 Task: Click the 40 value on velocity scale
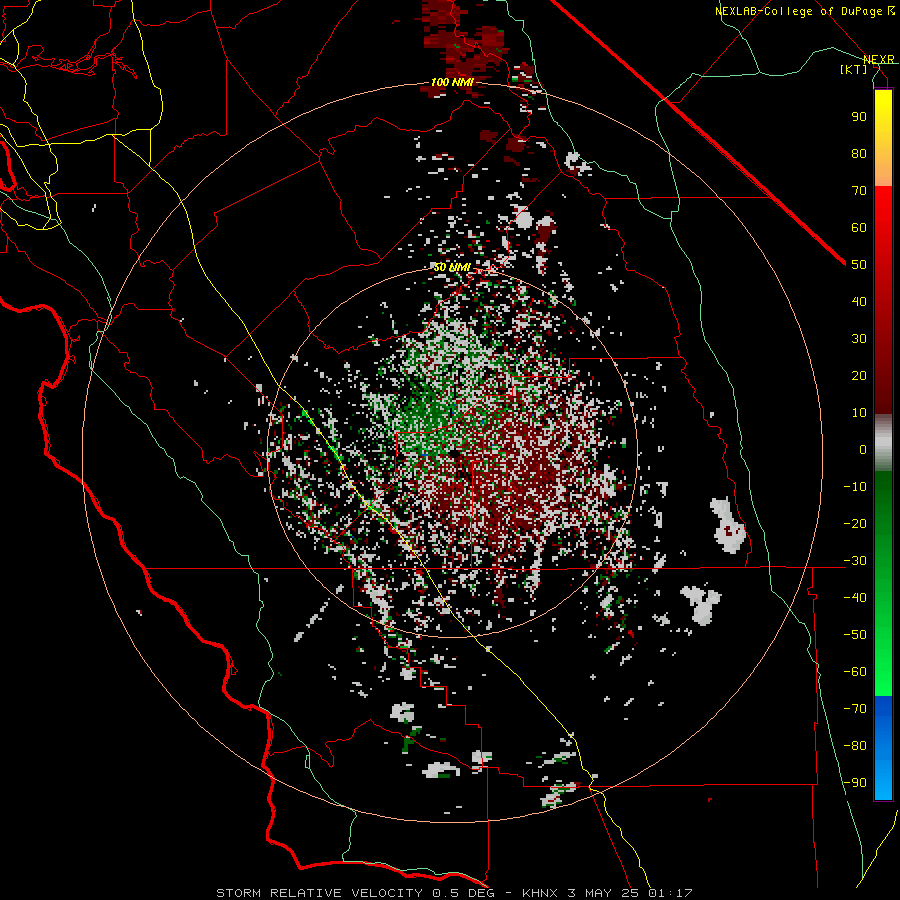tap(859, 302)
